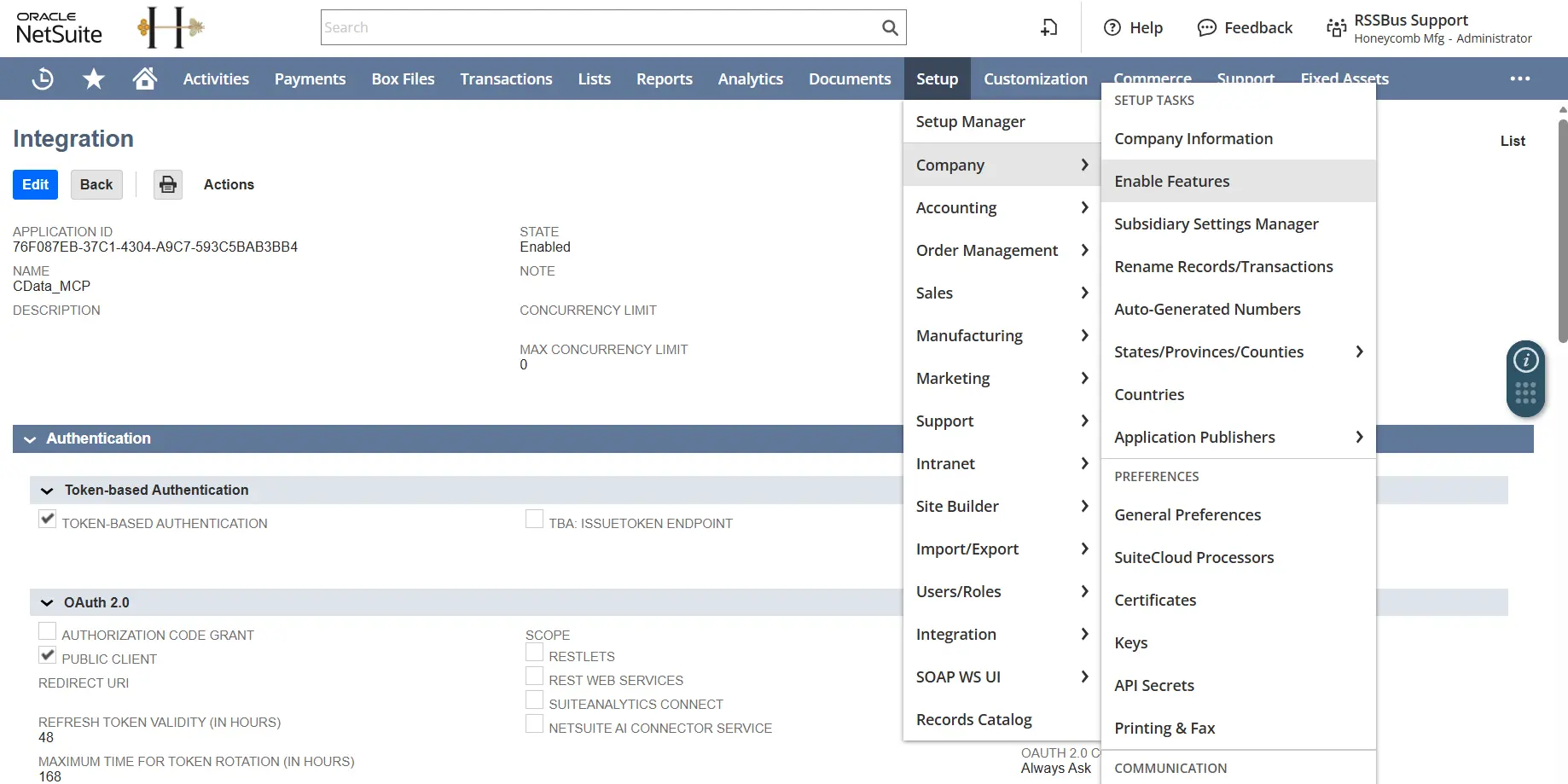Click the Edit button

(x=35, y=184)
